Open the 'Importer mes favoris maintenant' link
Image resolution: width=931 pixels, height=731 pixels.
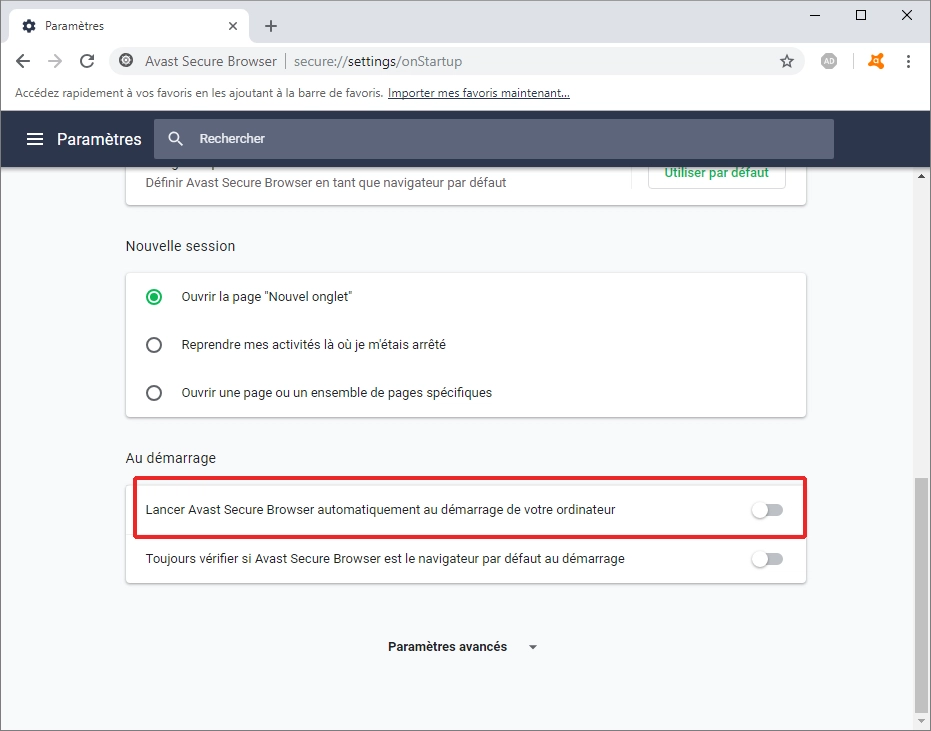[478, 92]
